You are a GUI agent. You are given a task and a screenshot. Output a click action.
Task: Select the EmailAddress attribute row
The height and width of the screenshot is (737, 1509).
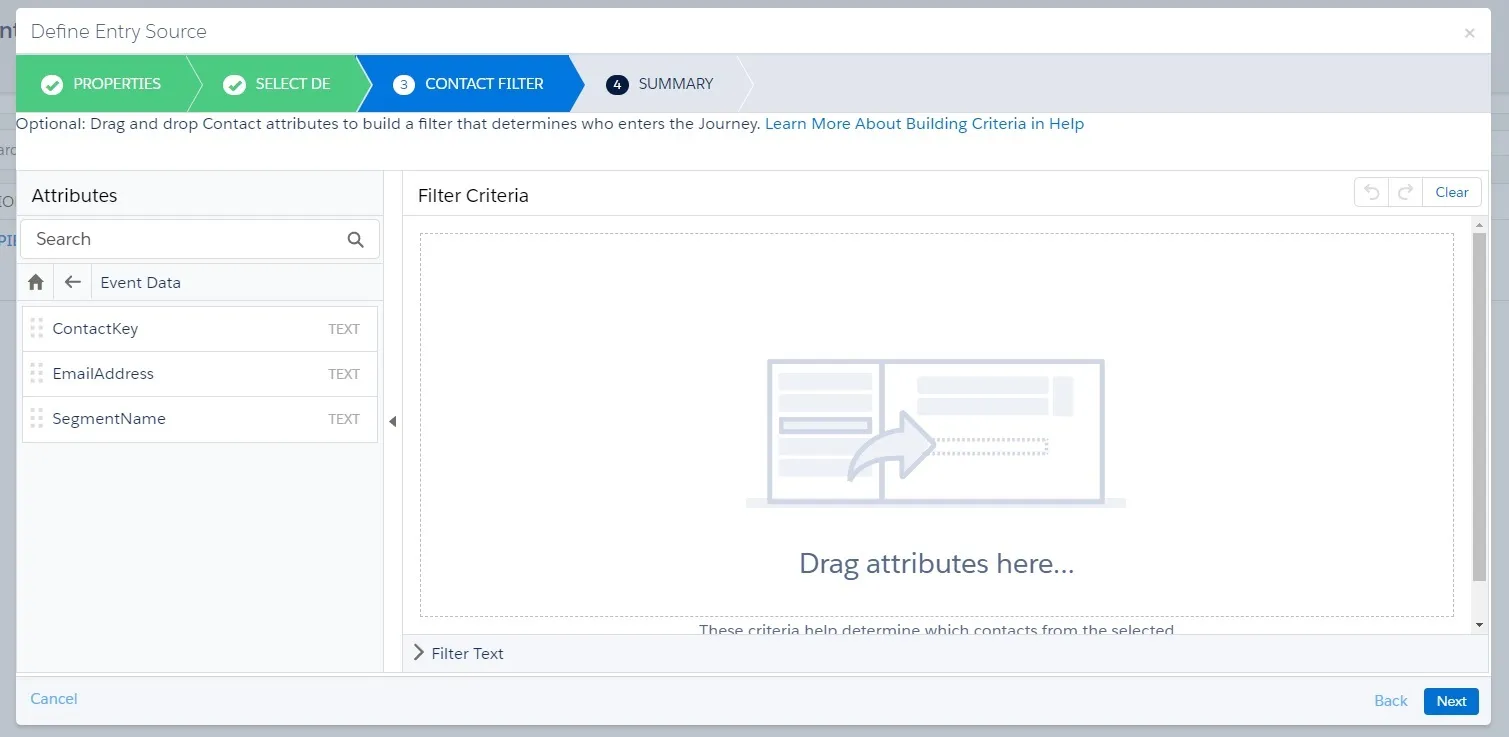point(150,373)
